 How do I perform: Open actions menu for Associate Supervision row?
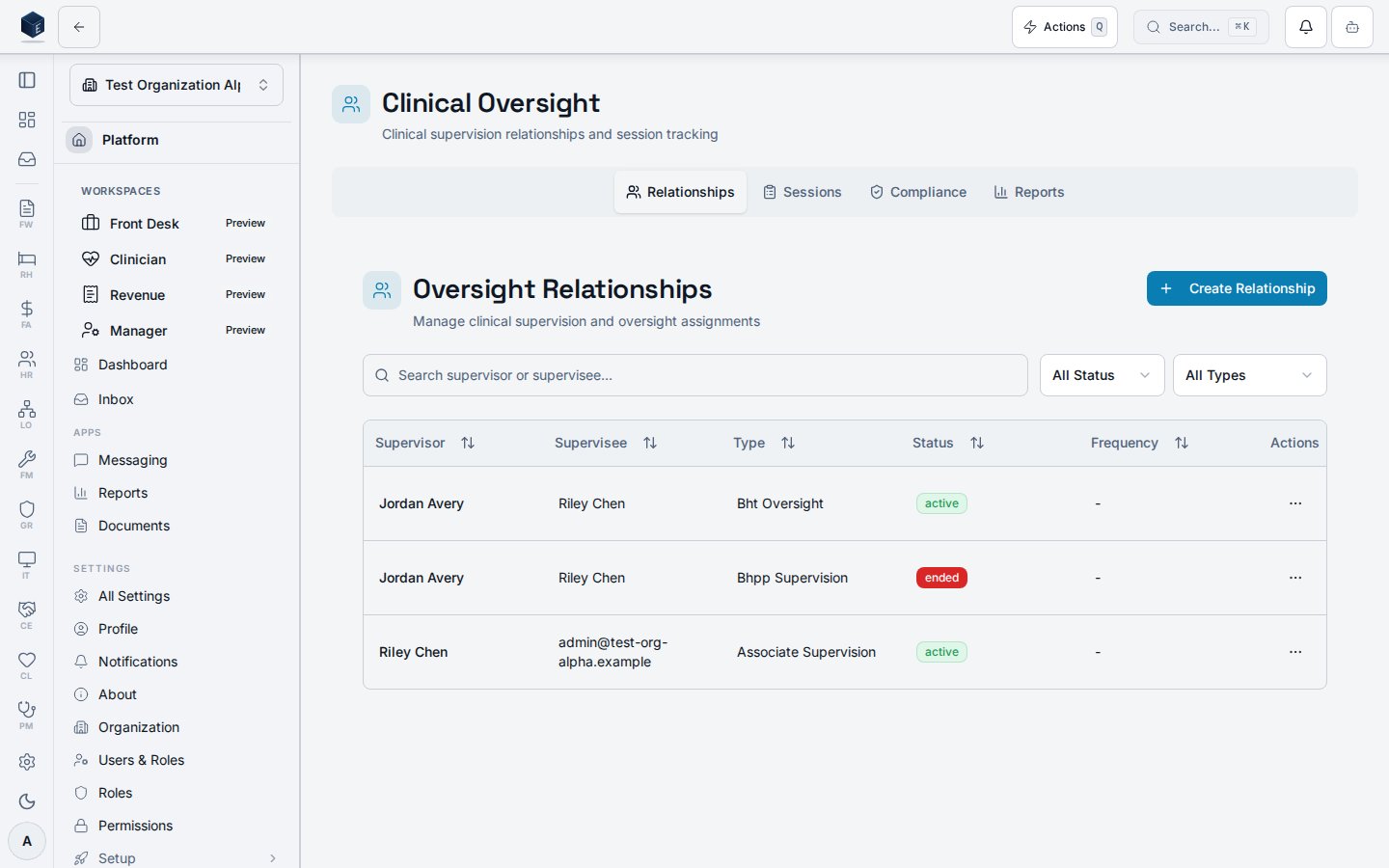coord(1295,652)
